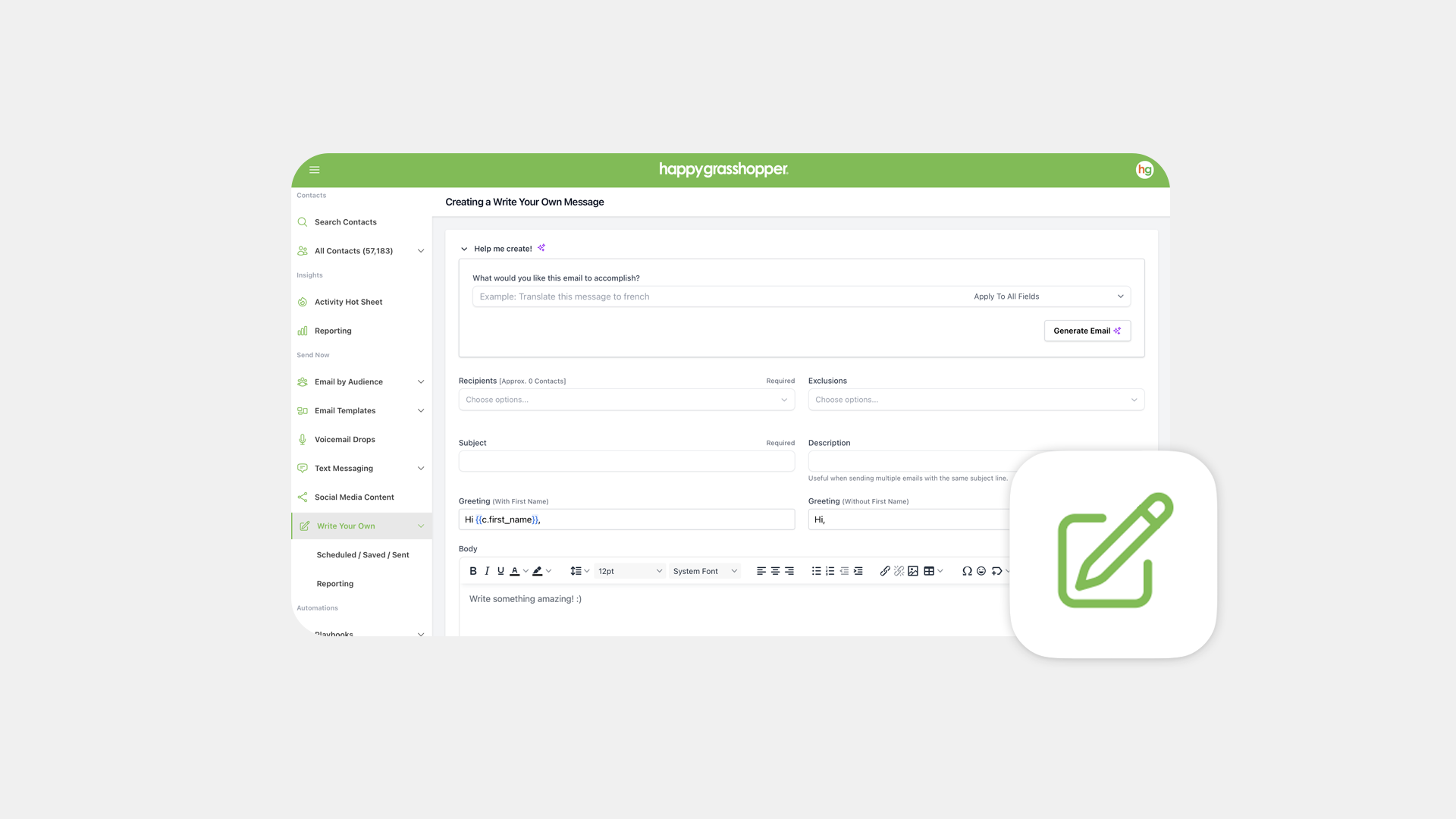Select Write Your Own in the sidebar
The height and width of the screenshot is (819, 1456).
(362, 526)
